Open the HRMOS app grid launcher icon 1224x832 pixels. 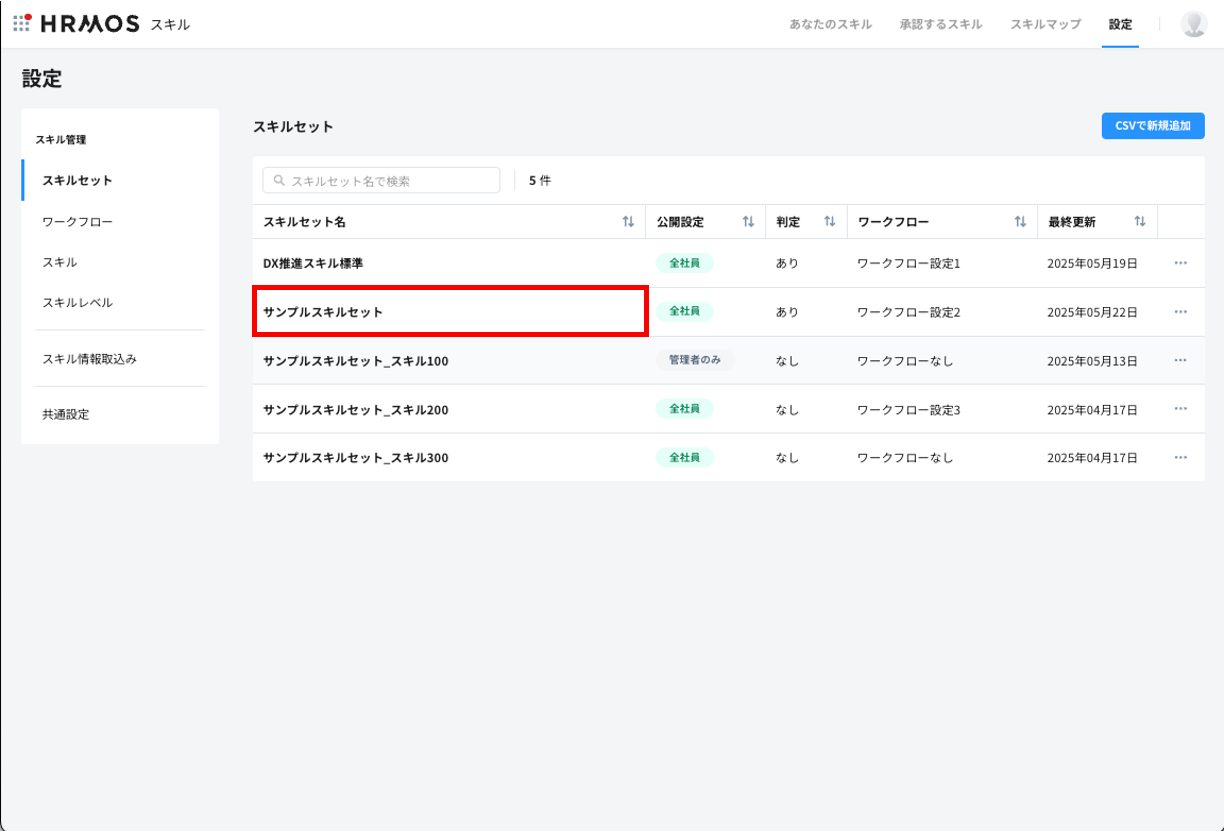pyautogui.click(x=22, y=23)
